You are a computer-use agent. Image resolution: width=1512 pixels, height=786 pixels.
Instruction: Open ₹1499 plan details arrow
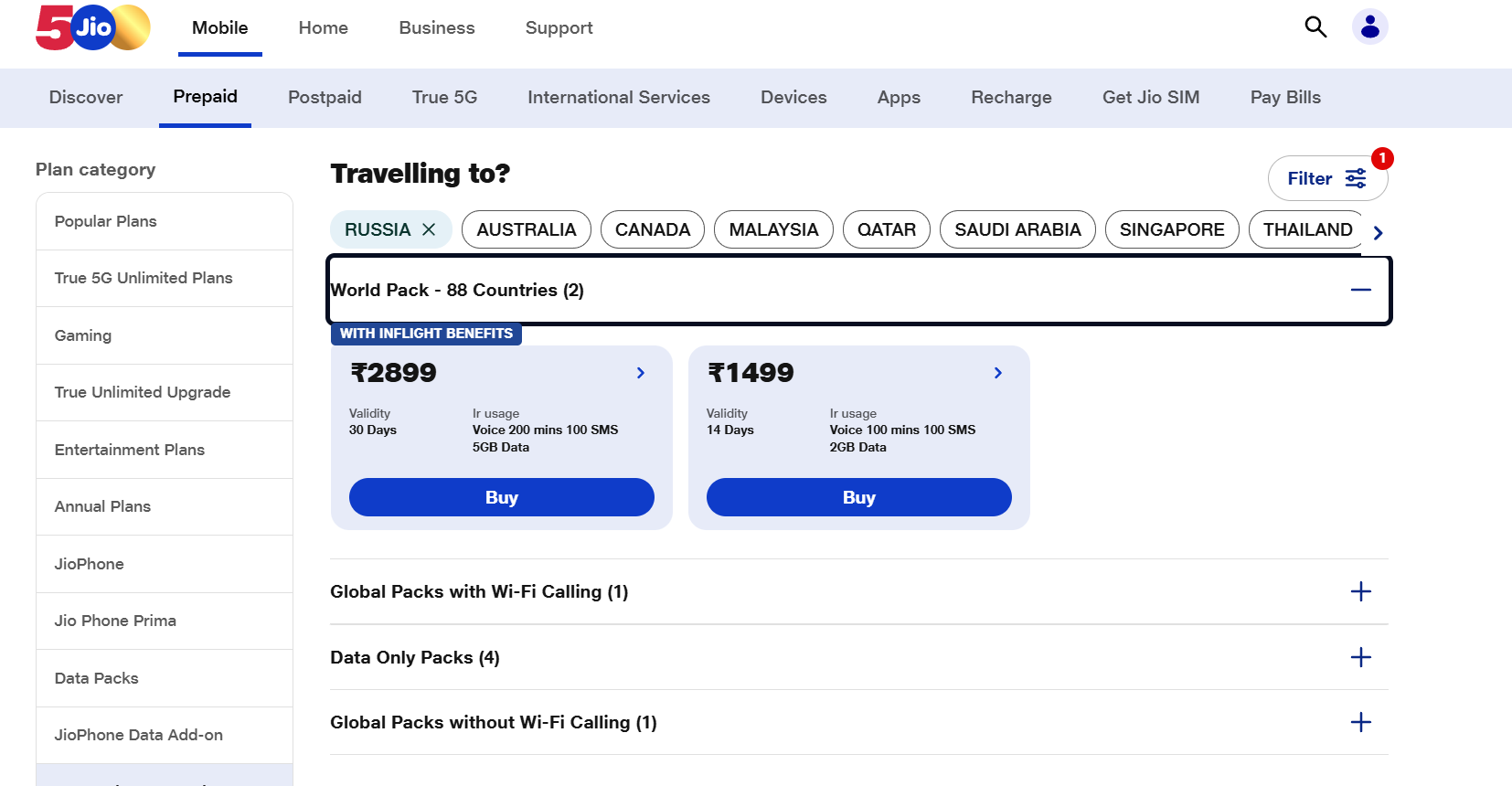[998, 373]
